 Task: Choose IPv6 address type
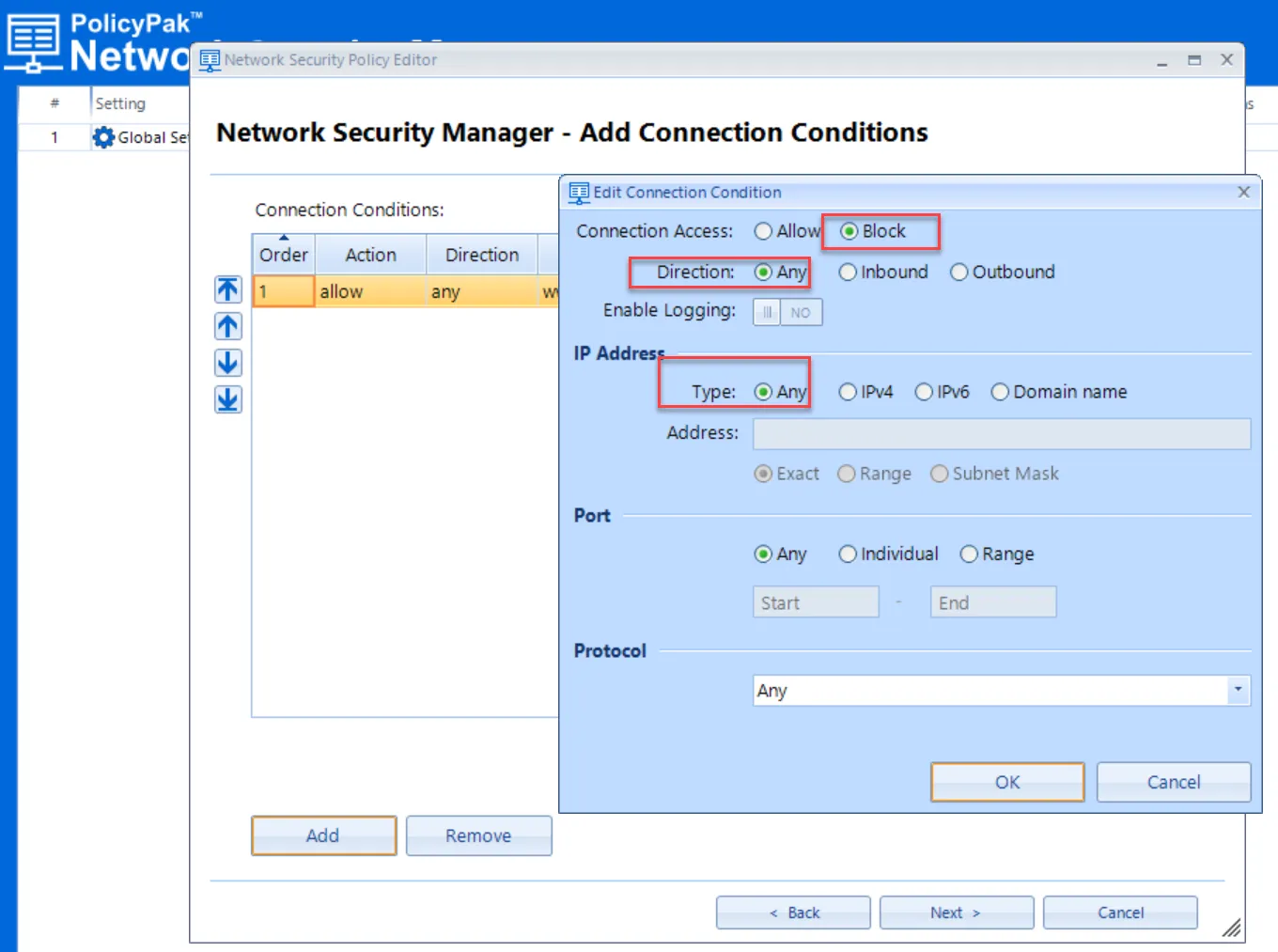click(x=942, y=392)
